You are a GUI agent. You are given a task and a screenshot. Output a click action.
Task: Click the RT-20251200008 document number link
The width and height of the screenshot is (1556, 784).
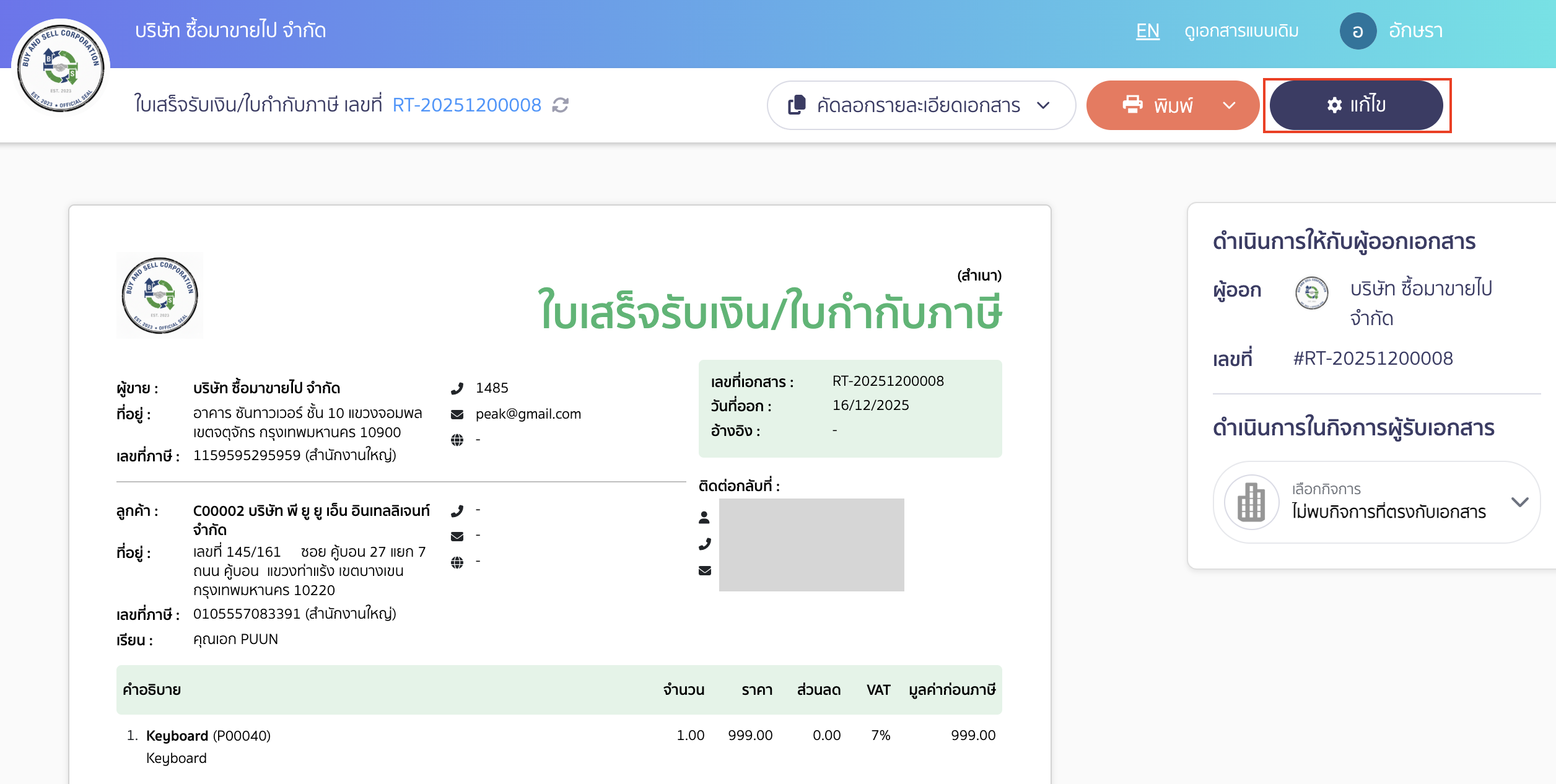466,105
